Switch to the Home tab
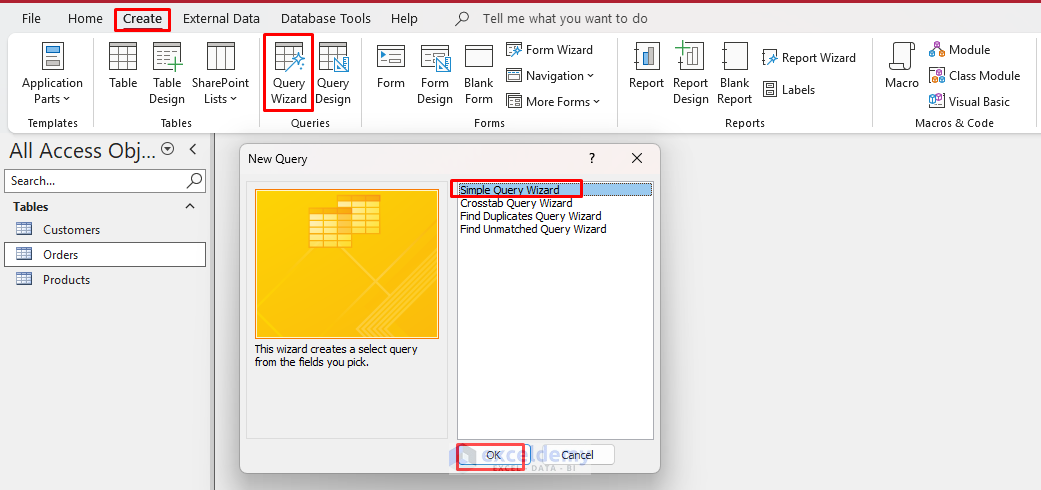This screenshot has width=1041, height=490. [x=85, y=19]
